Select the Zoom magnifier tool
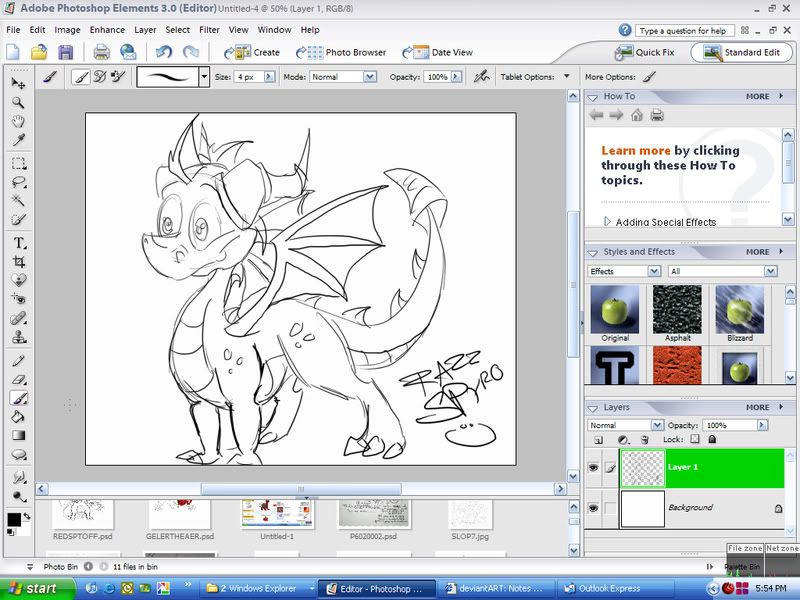This screenshot has width=800, height=600. pos(19,102)
